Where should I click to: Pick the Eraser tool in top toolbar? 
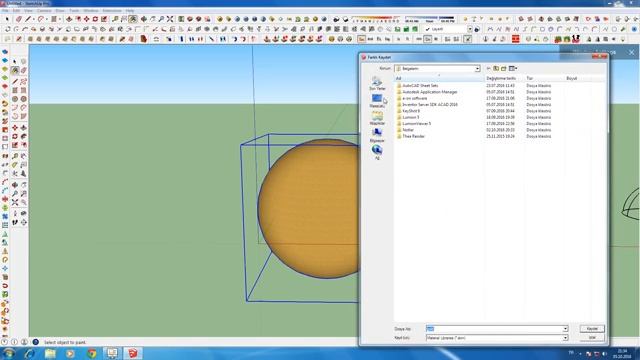click(19, 19)
